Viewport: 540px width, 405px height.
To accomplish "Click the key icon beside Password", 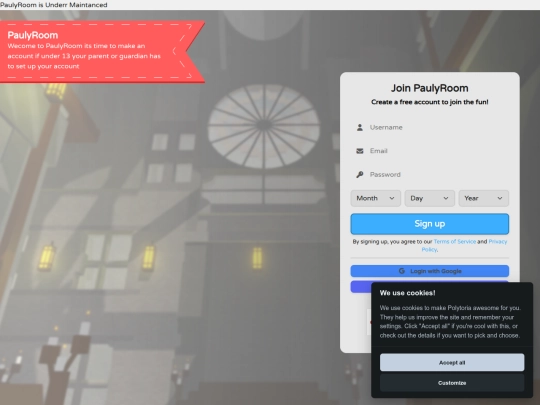I will [x=360, y=175].
